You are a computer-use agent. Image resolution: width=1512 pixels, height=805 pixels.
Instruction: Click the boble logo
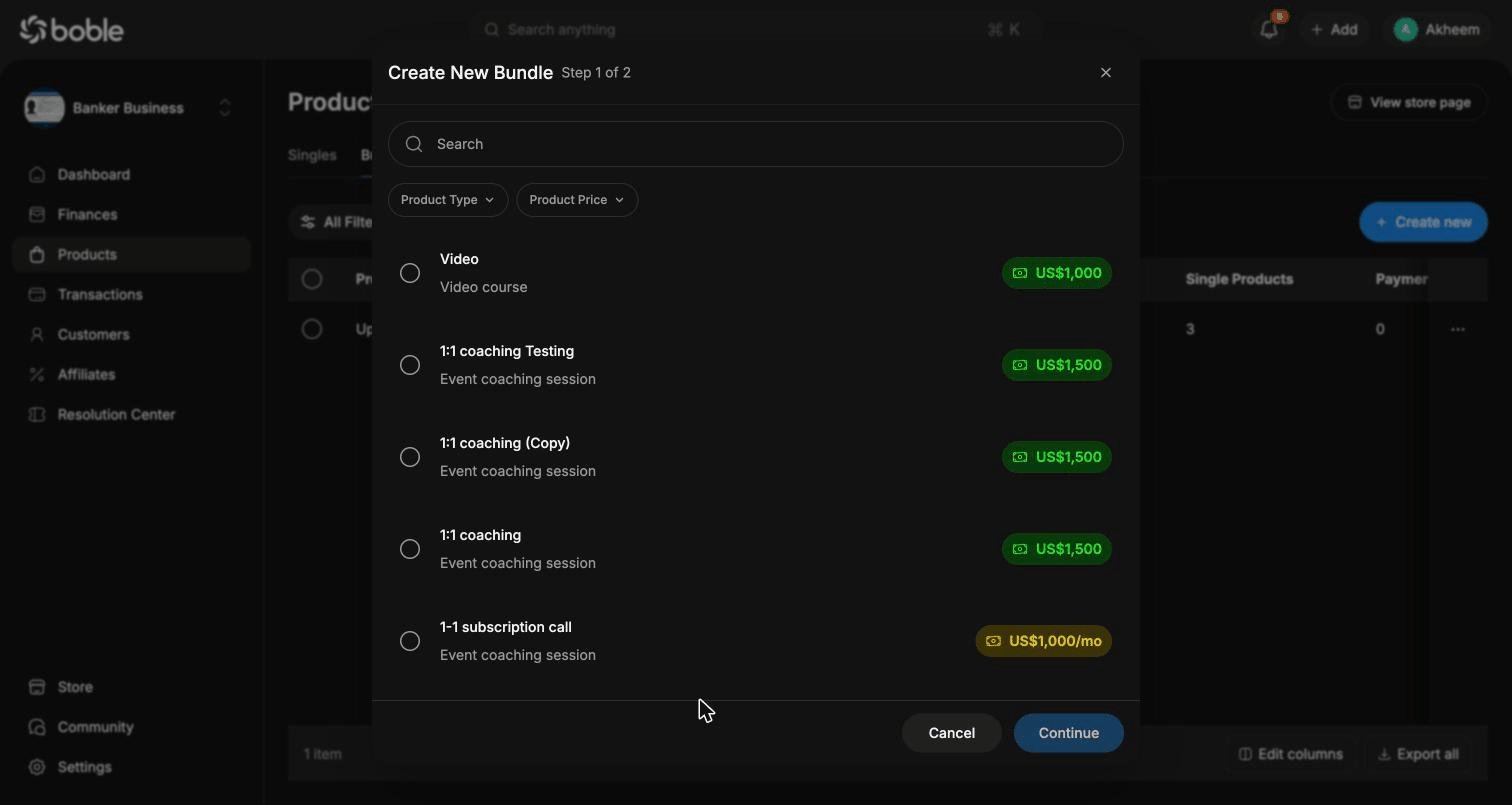(72, 30)
